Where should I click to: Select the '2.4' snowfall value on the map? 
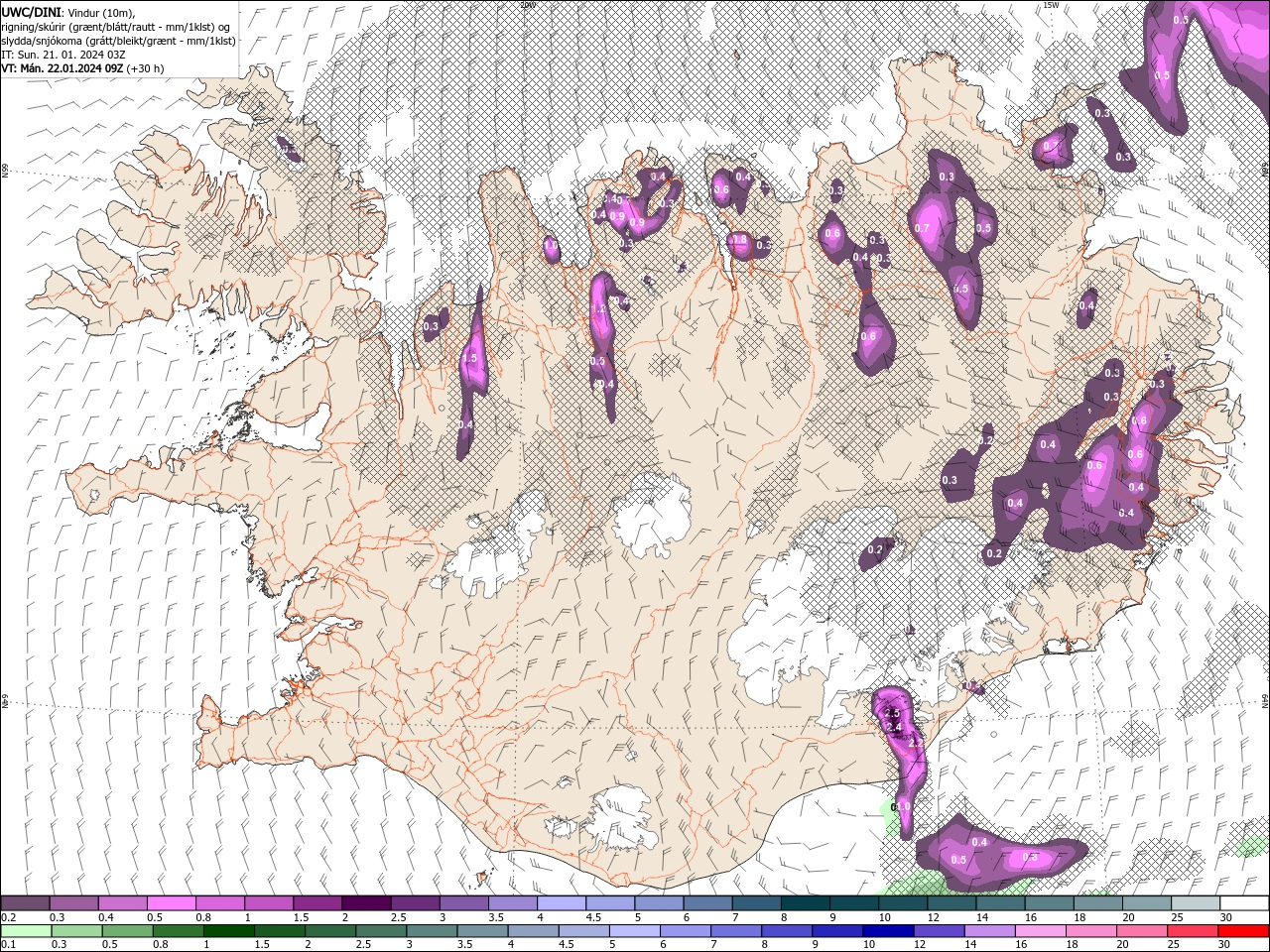click(x=893, y=728)
